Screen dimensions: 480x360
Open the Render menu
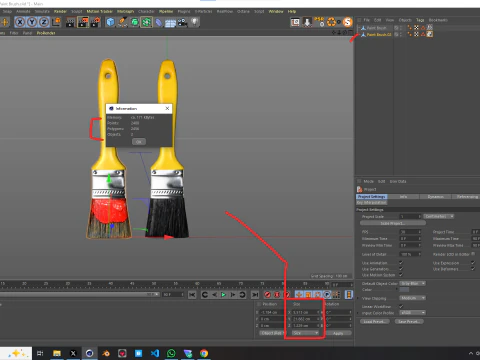[60, 11]
